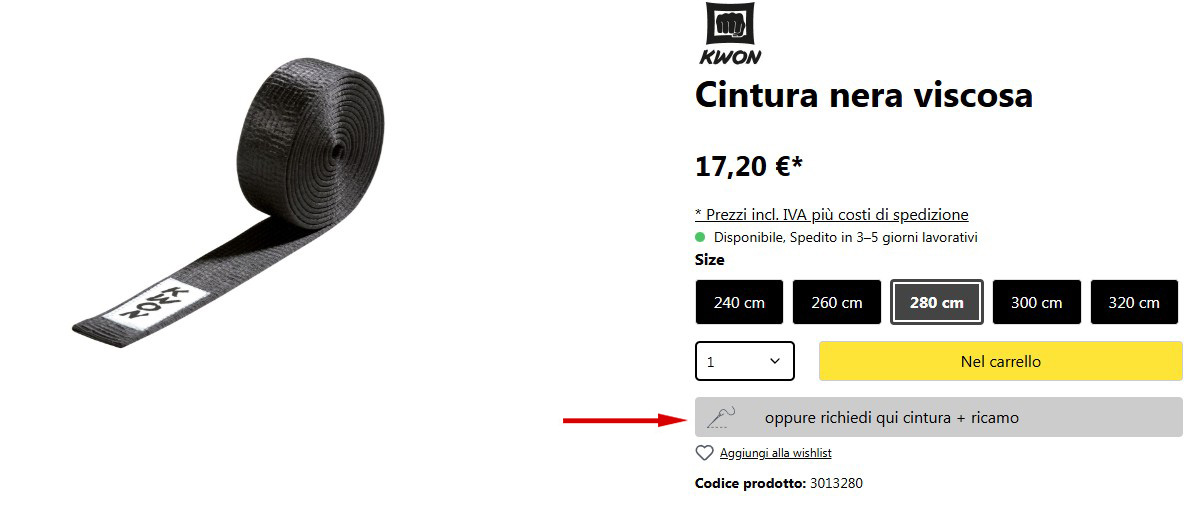Click the green availability dot
Viewport: 1202px width, 506px height.
coord(700,238)
